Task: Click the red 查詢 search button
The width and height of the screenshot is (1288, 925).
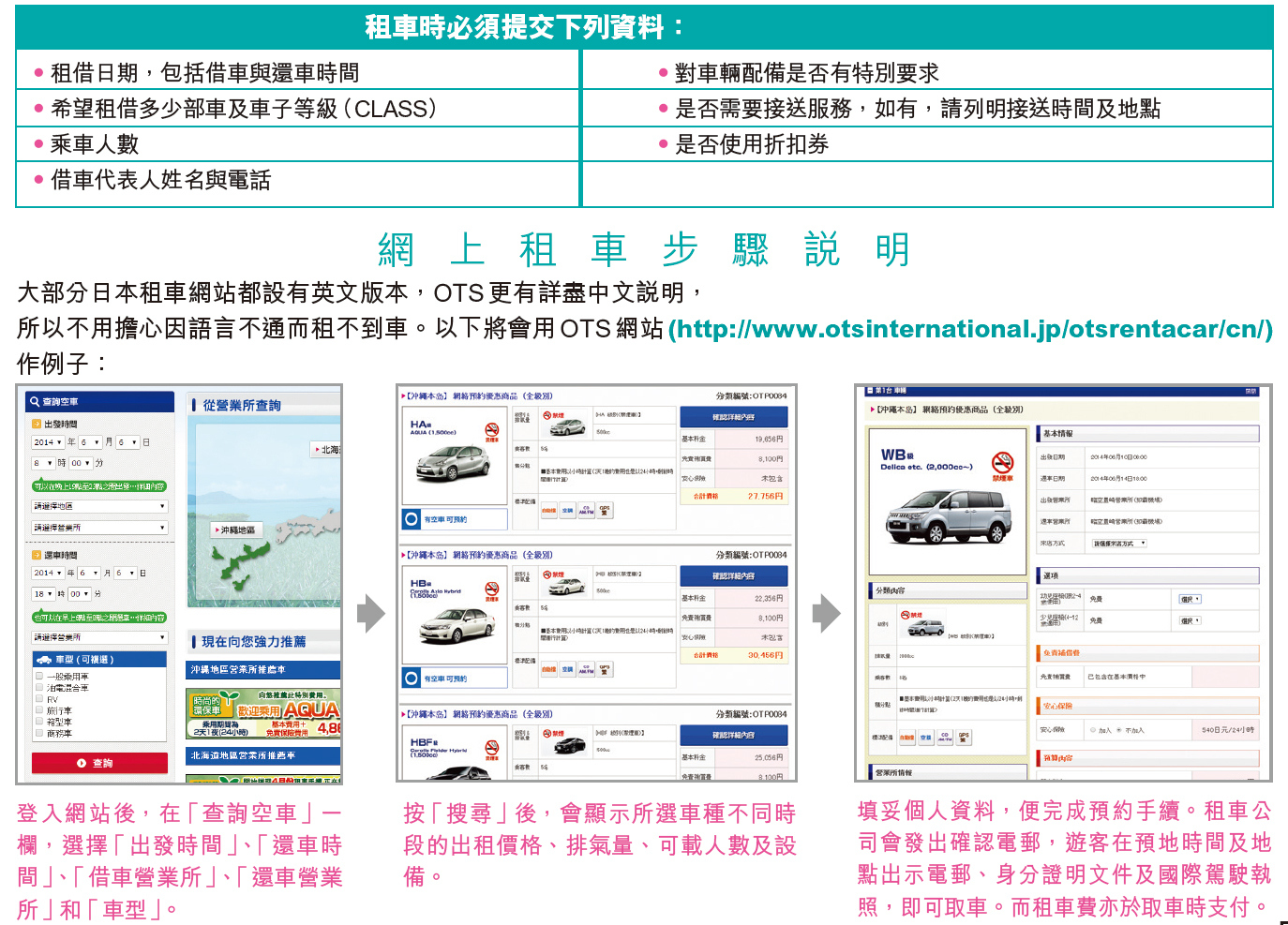Action: pyautogui.click(x=99, y=763)
